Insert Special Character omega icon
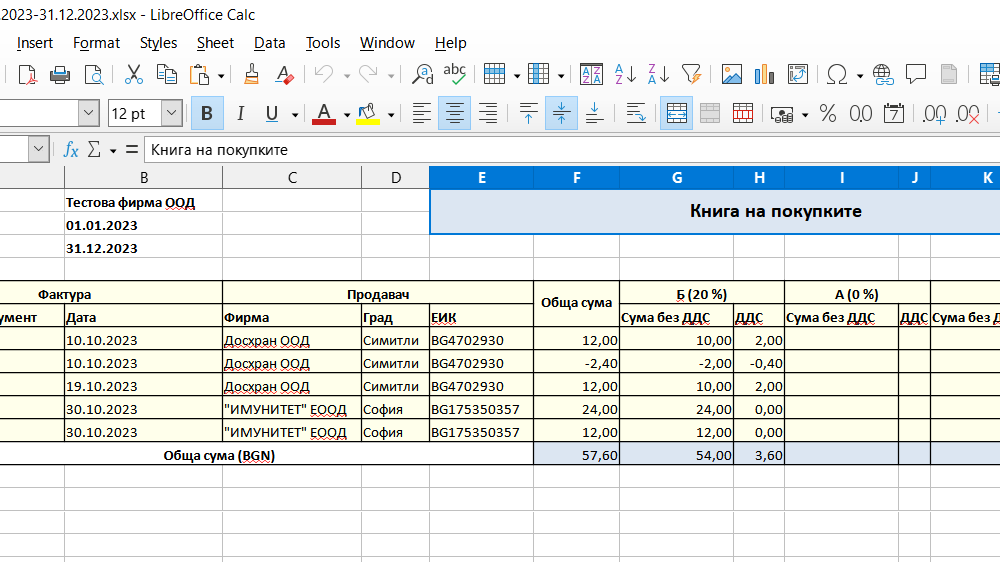Viewport: 1000px width, 562px height. pyautogui.click(x=837, y=75)
